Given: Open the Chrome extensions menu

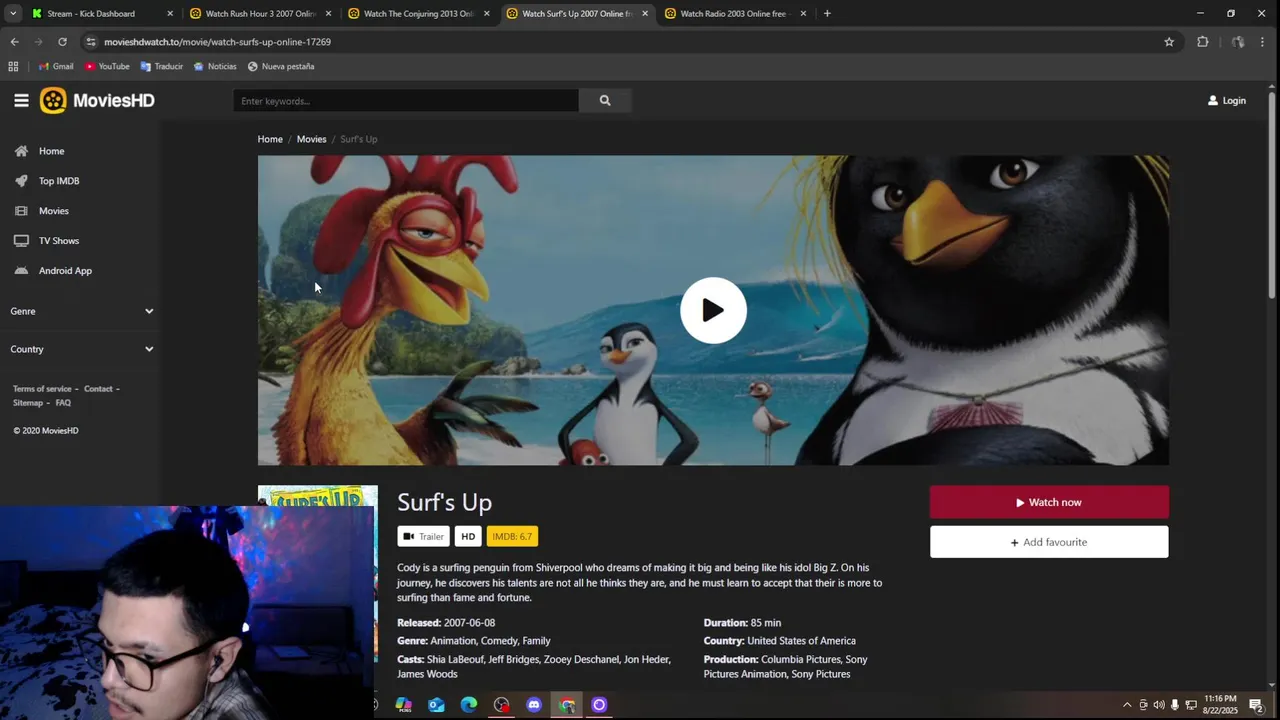Looking at the screenshot, I should pyautogui.click(x=1203, y=42).
